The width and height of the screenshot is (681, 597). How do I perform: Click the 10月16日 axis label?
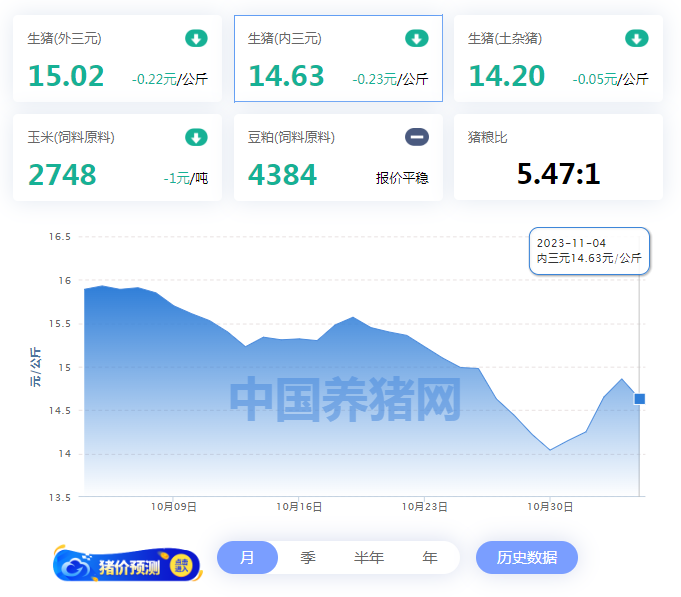click(x=299, y=507)
